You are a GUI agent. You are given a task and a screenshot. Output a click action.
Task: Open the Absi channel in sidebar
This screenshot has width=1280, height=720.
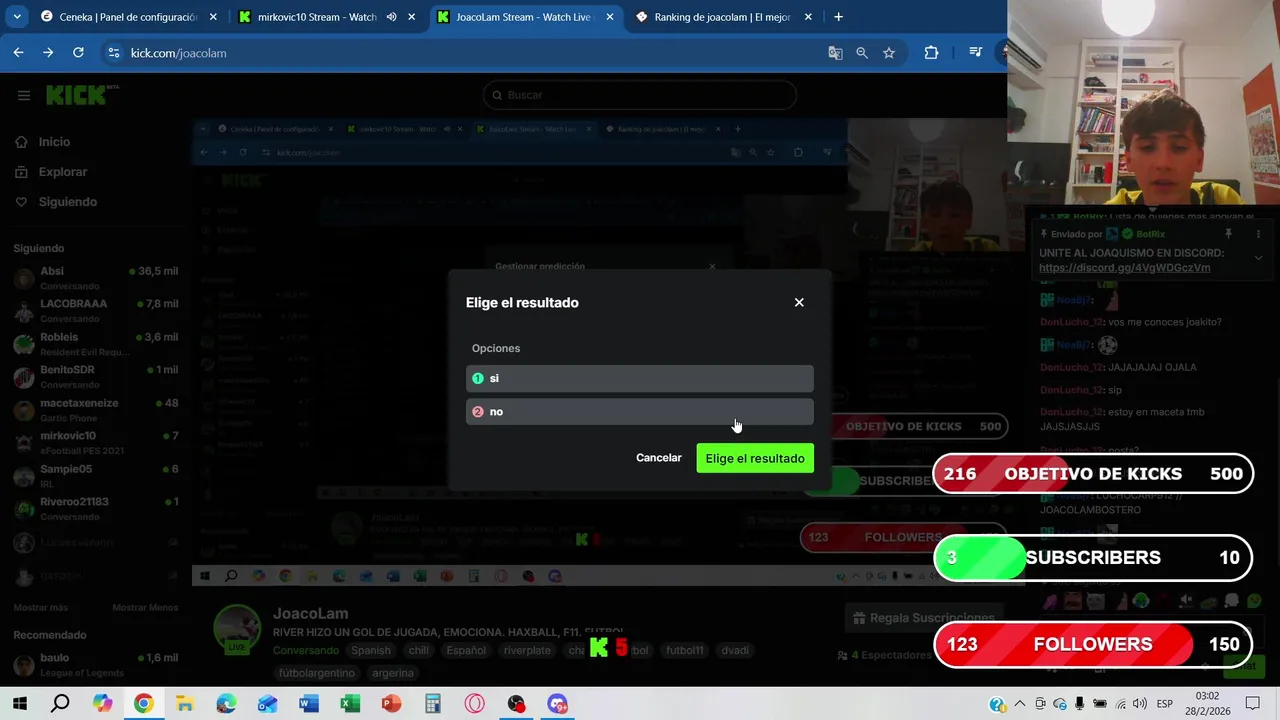pos(95,278)
